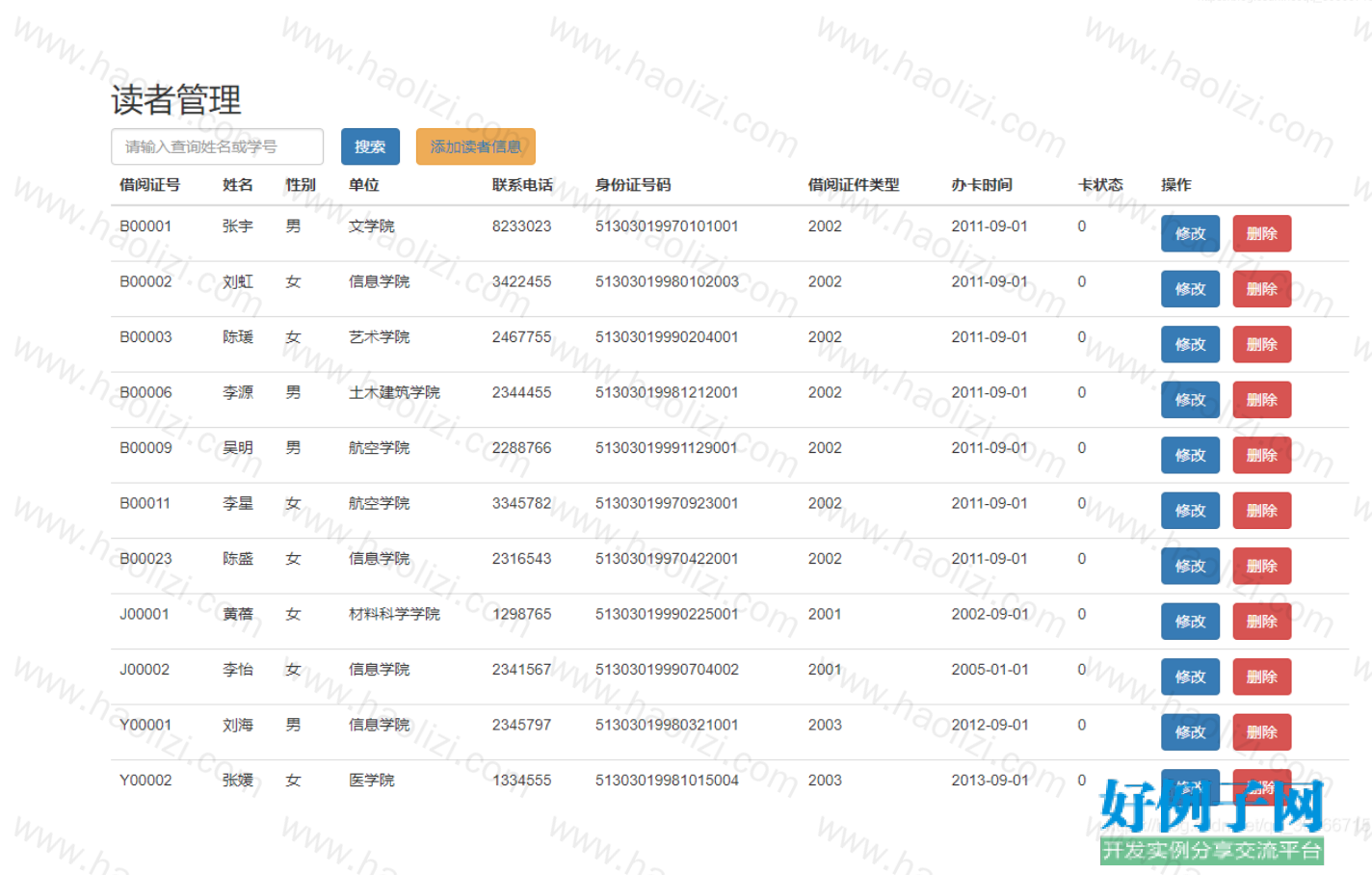Viewport: 1372px width, 875px height.
Task: Edit reader Y00001 刘海
Action: pos(1190,732)
